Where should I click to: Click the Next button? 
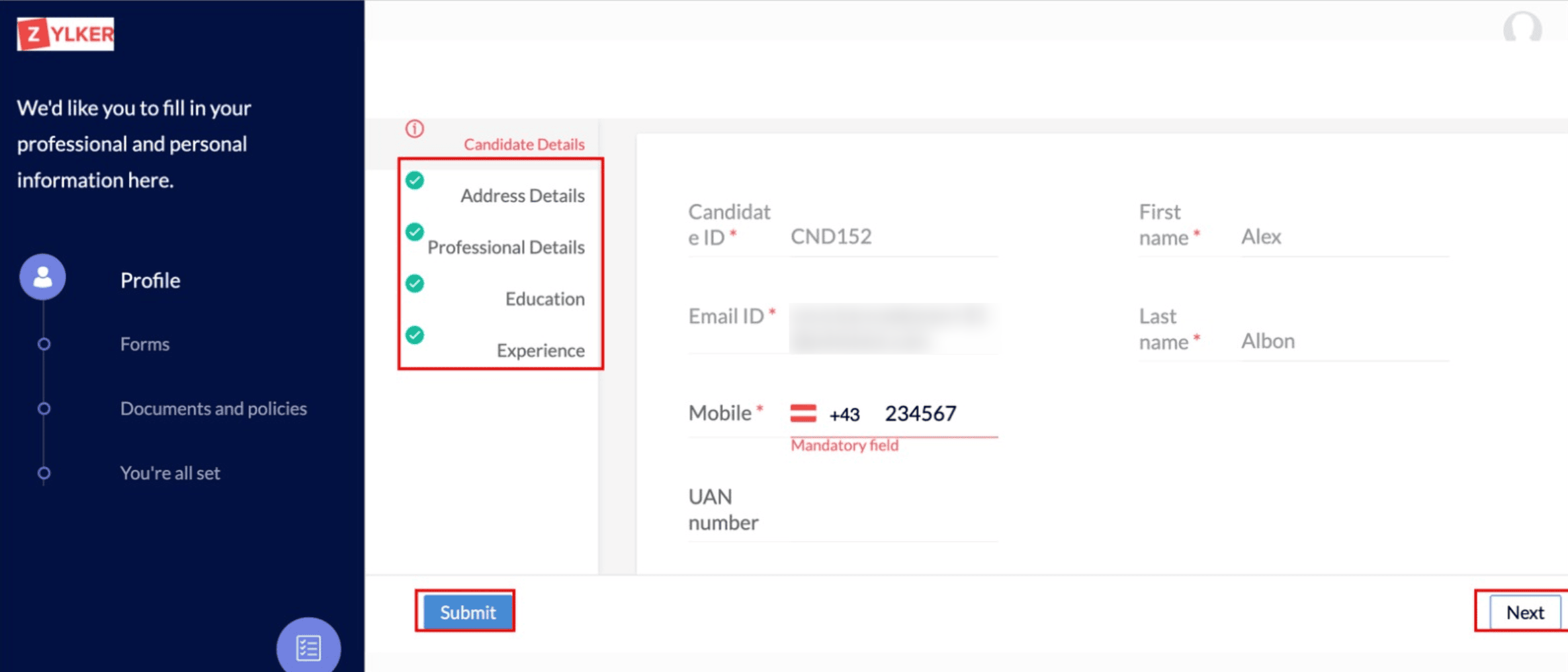1525,612
